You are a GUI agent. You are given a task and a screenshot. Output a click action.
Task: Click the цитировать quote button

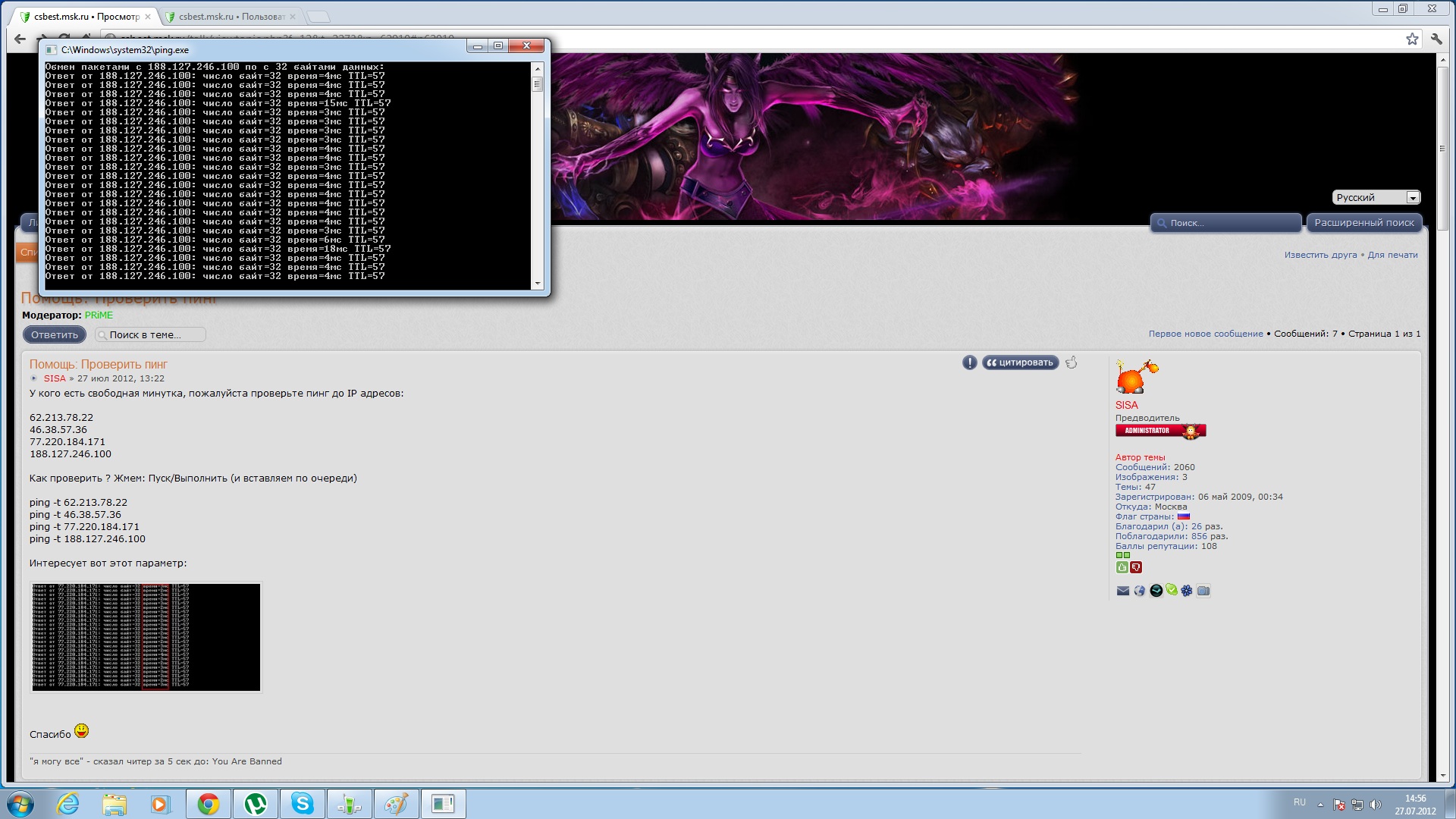1020,362
